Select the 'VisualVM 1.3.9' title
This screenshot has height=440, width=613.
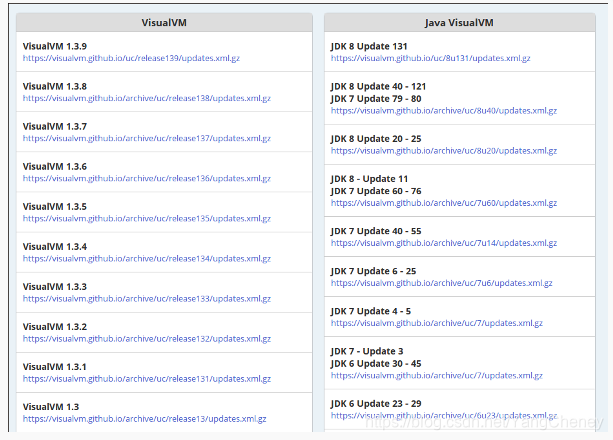click(55, 46)
